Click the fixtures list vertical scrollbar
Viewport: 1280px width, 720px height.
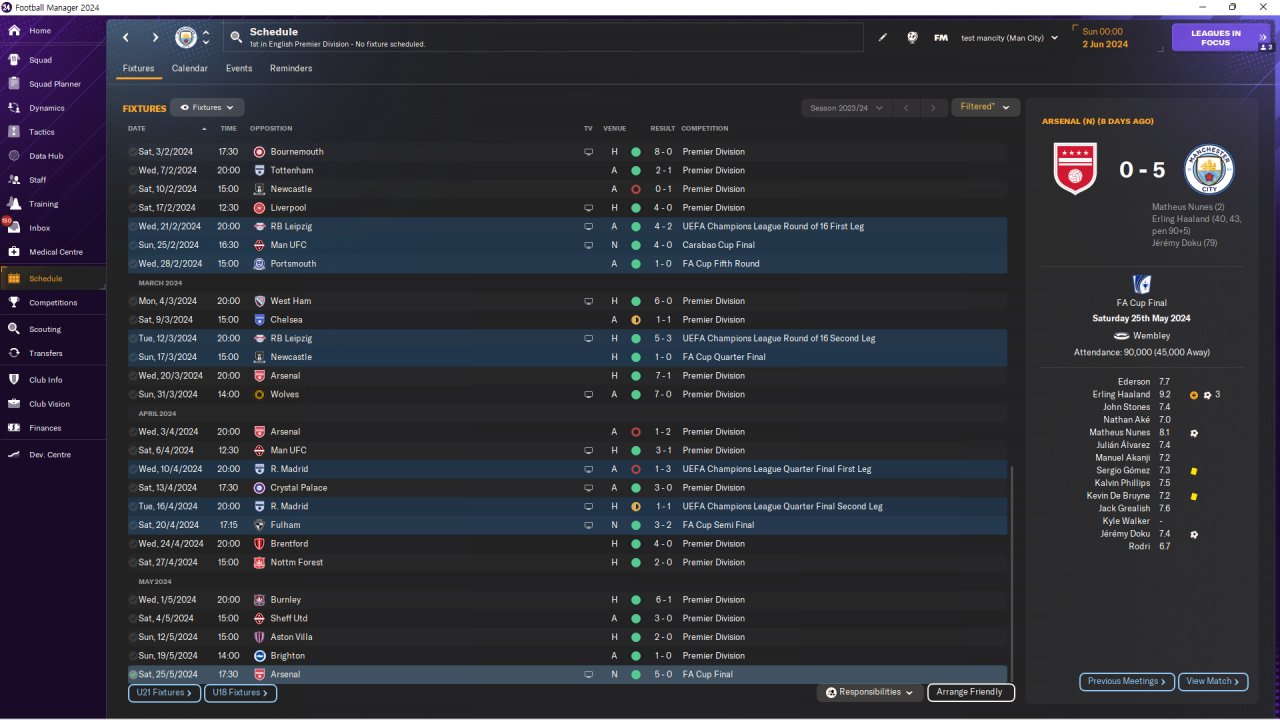(1012, 573)
